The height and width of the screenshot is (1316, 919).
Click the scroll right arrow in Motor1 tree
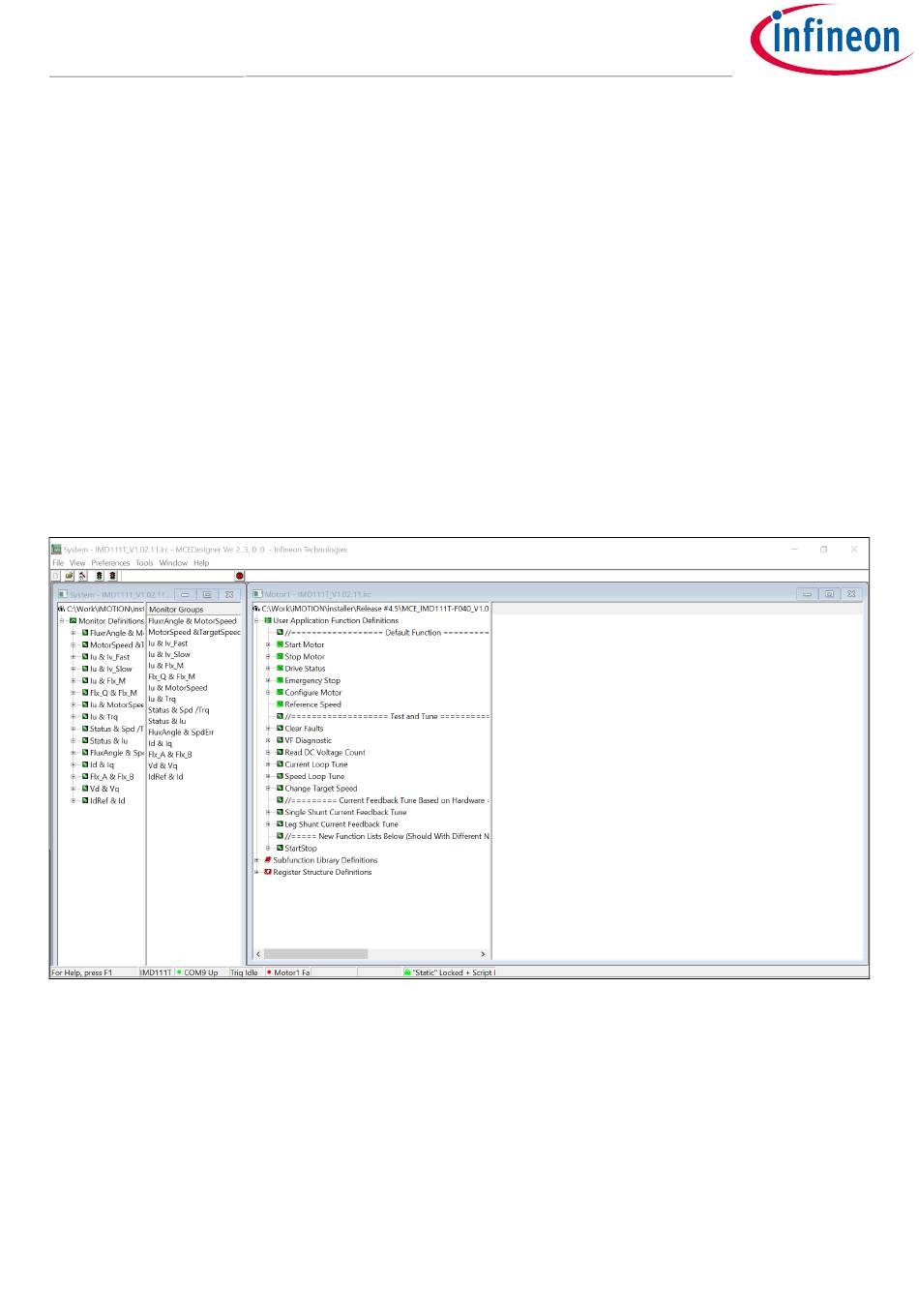pyautogui.click(x=483, y=954)
